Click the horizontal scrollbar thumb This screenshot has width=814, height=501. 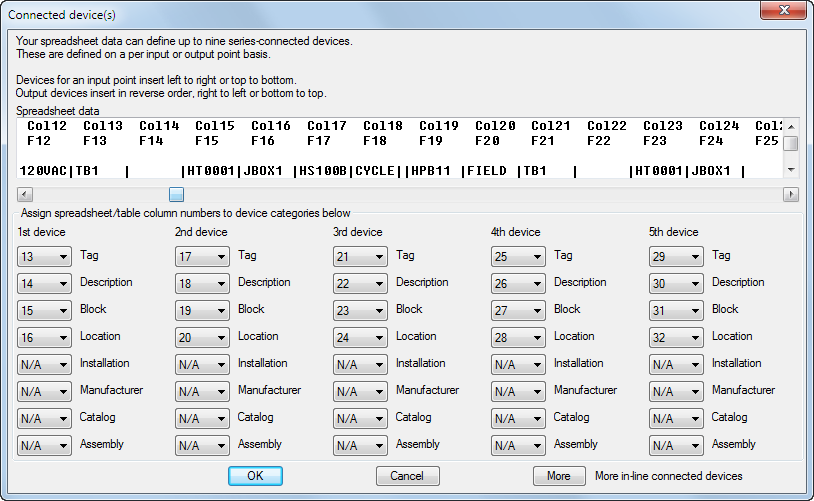(177, 195)
